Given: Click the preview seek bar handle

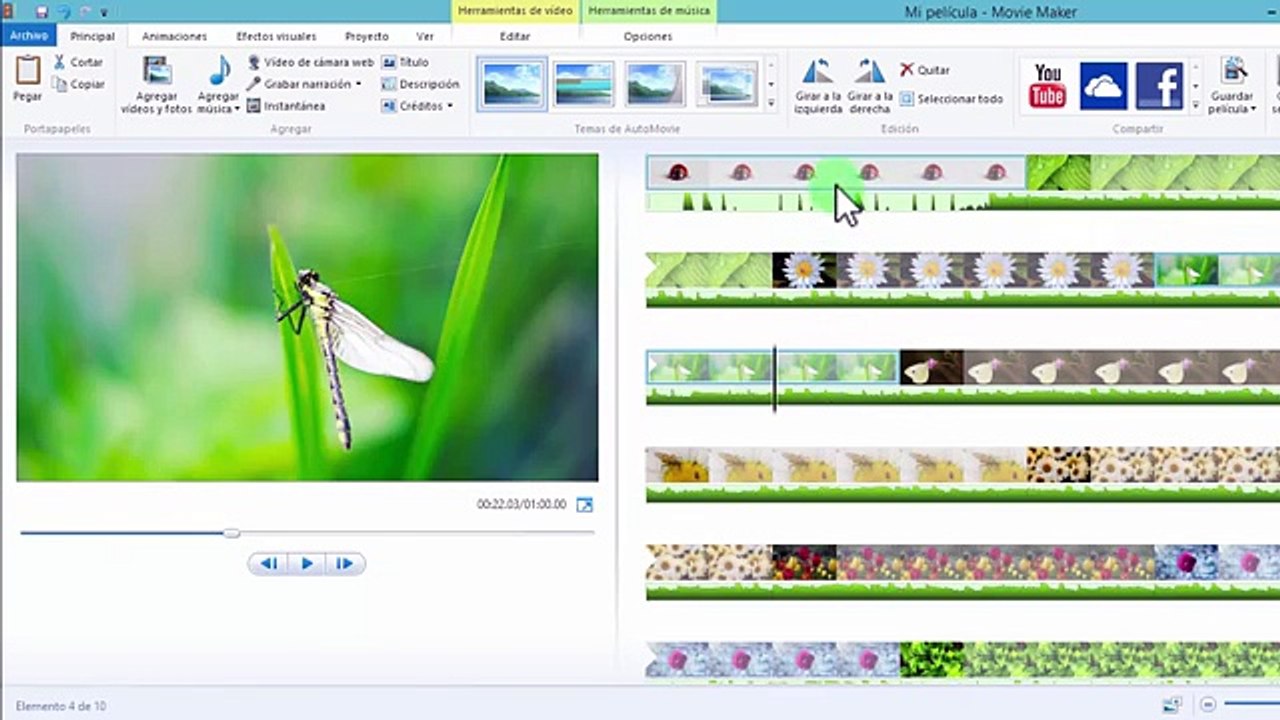Looking at the screenshot, I should (232, 533).
